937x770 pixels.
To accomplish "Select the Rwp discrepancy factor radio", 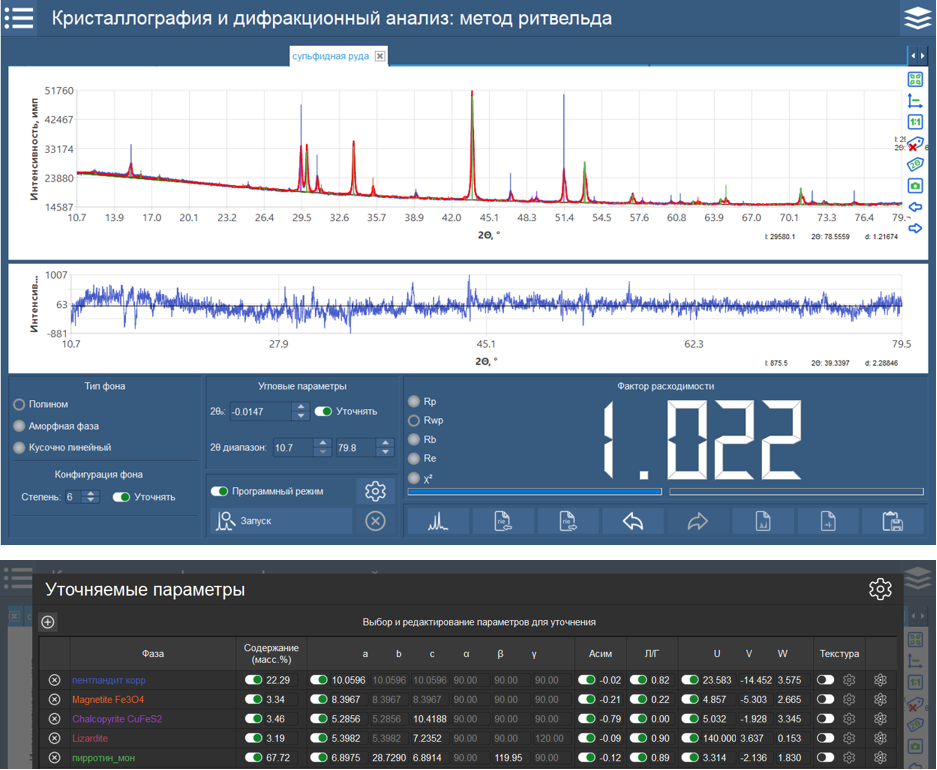I will [x=415, y=421].
